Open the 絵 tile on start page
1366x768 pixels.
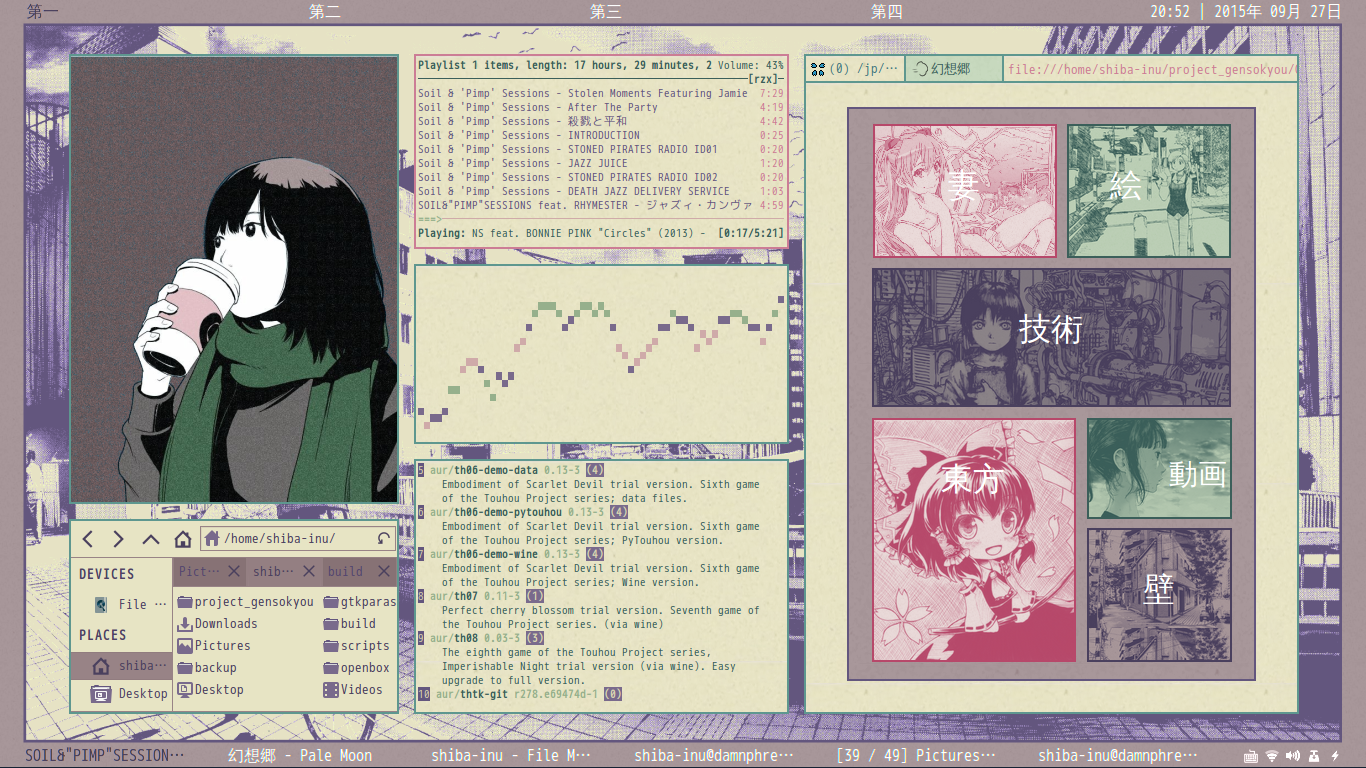pos(1149,191)
